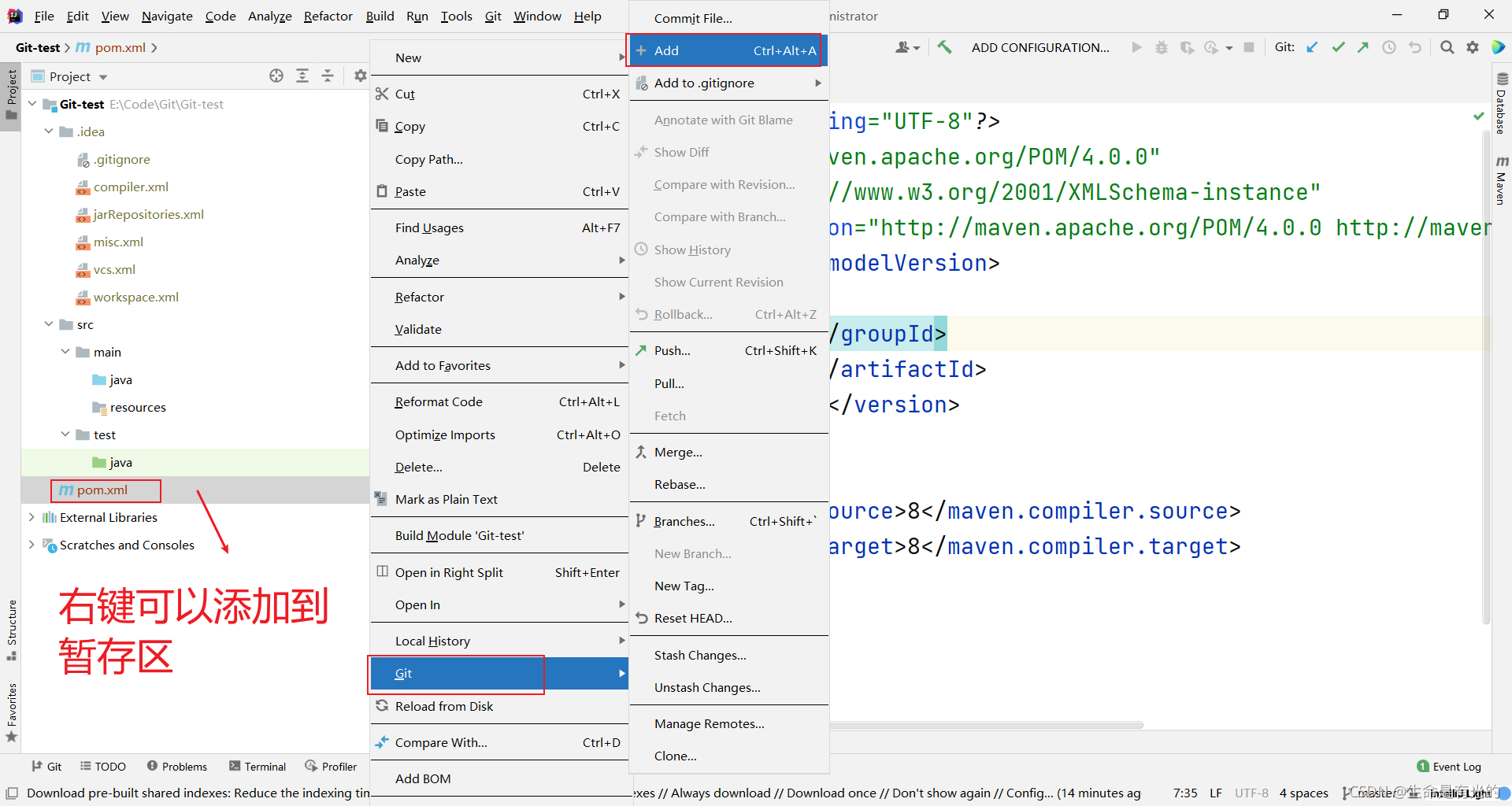This screenshot has height=806, width=1512.
Task: Open the TODO tool window tab
Action: point(103,766)
